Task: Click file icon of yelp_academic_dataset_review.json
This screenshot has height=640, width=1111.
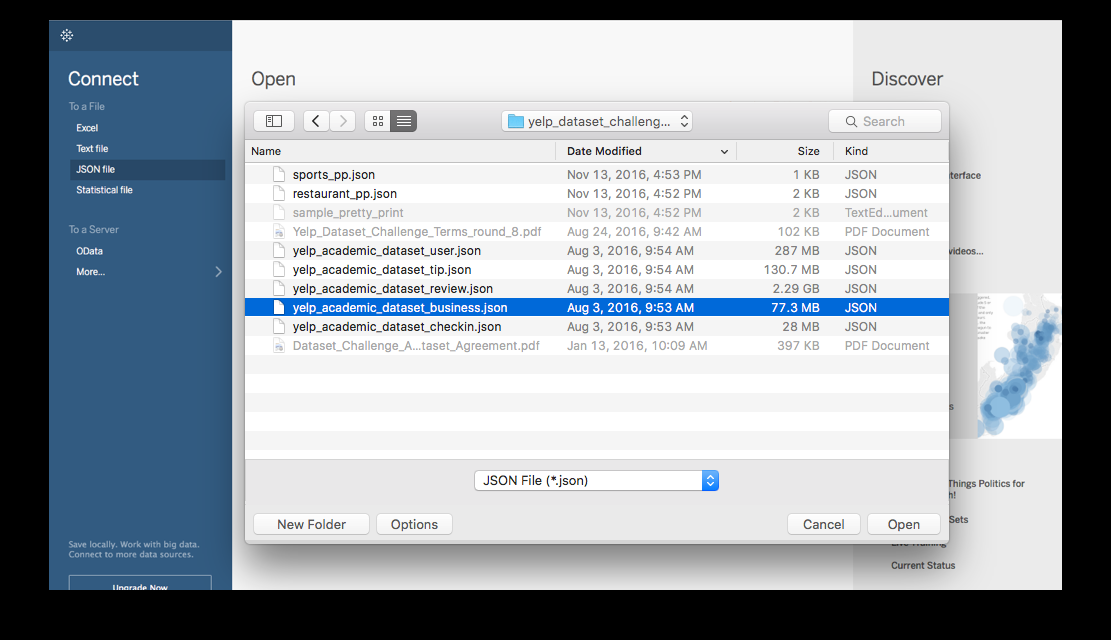Action: [279, 288]
